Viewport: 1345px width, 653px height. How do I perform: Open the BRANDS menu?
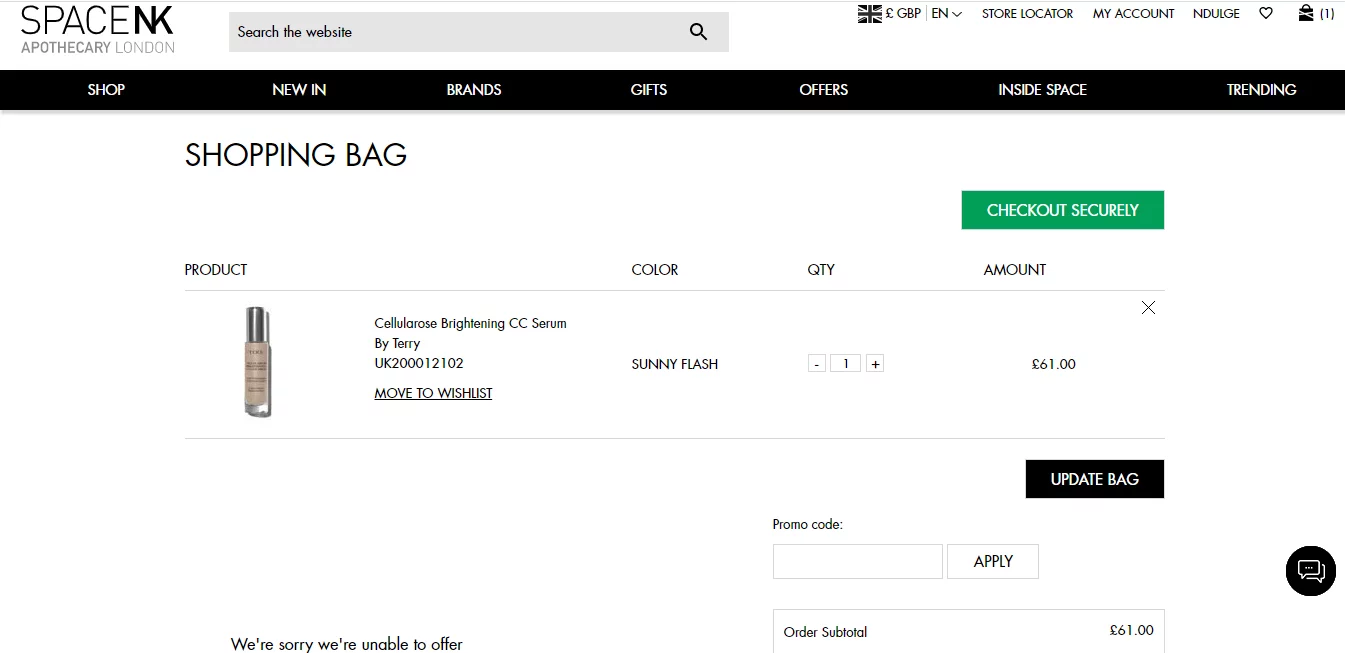point(474,90)
